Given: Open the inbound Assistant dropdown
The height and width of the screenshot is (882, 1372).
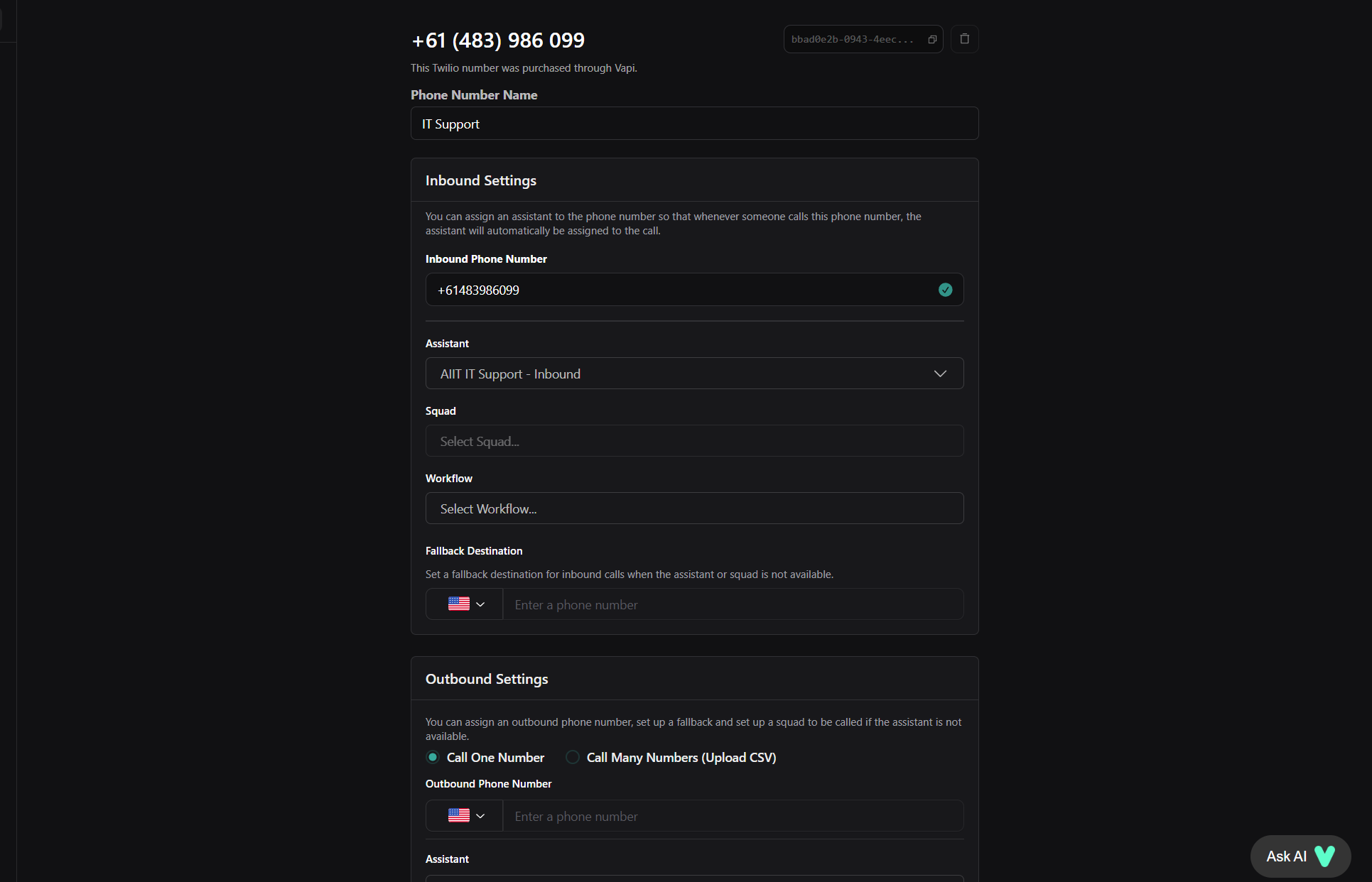Looking at the screenshot, I should coord(693,374).
